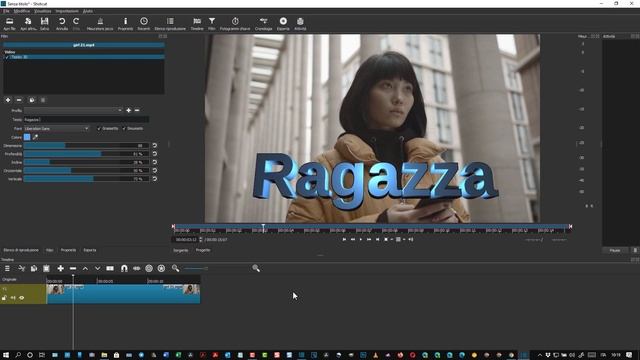Ripple delete with timeline minus icon
The height and width of the screenshot is (360, 640).
pos(73,268)
